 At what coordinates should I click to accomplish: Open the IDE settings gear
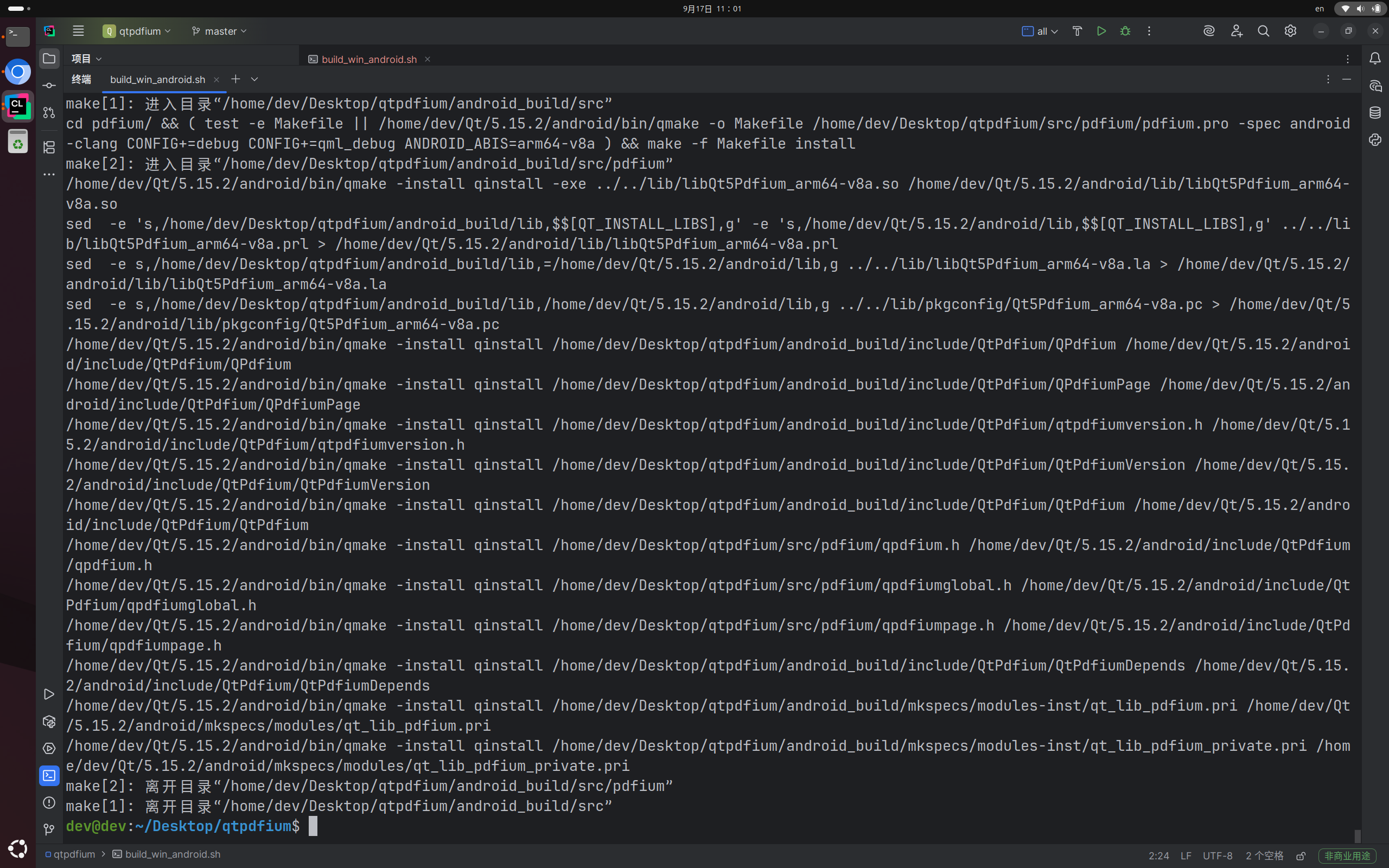[1290, 31]
